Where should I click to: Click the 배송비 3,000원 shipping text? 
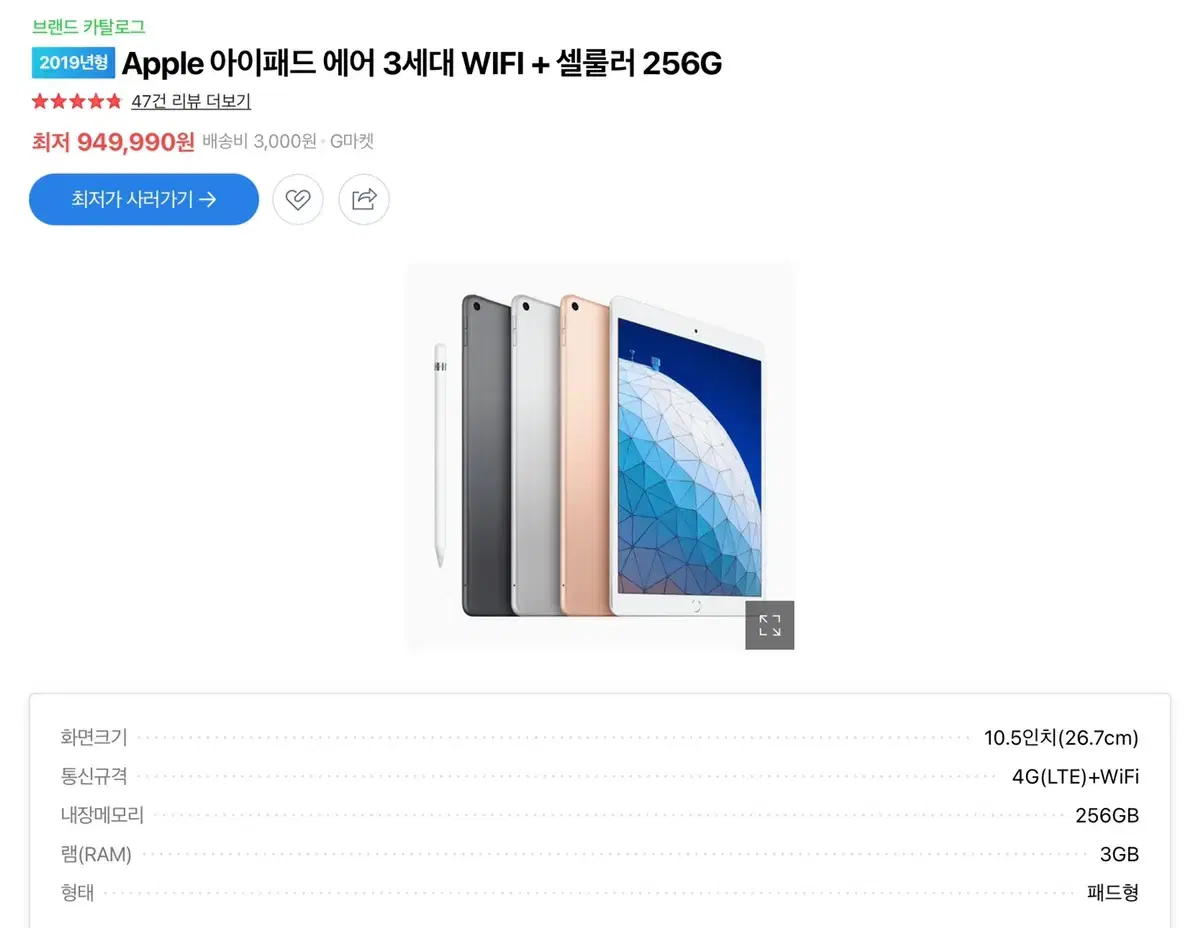pyautogui.click(x=260, y=142)
